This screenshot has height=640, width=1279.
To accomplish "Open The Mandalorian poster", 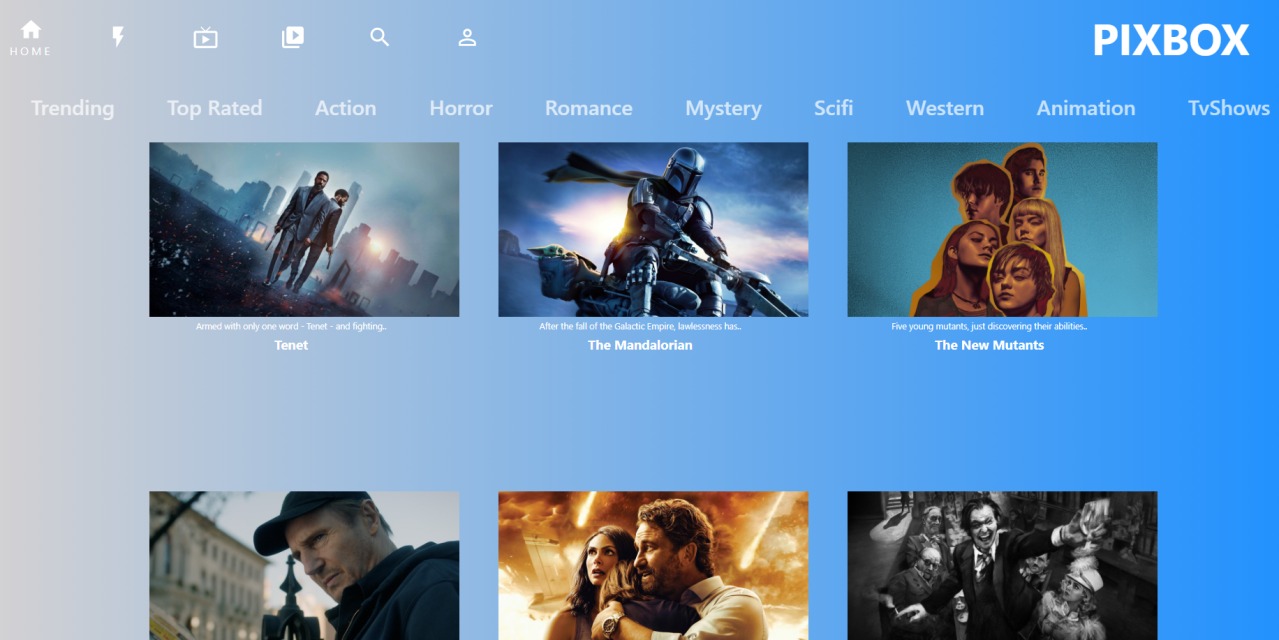I will [x=653, y=229].
